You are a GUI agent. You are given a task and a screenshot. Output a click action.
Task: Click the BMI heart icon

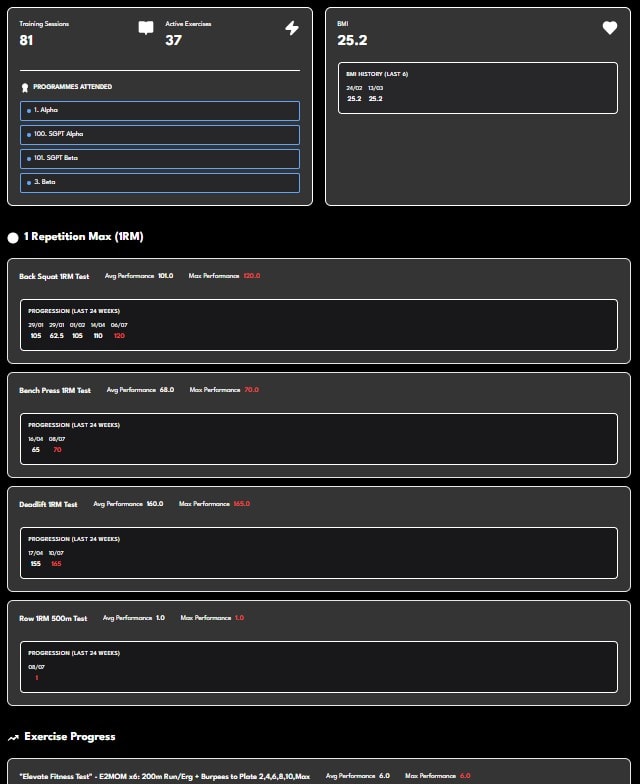610,28
